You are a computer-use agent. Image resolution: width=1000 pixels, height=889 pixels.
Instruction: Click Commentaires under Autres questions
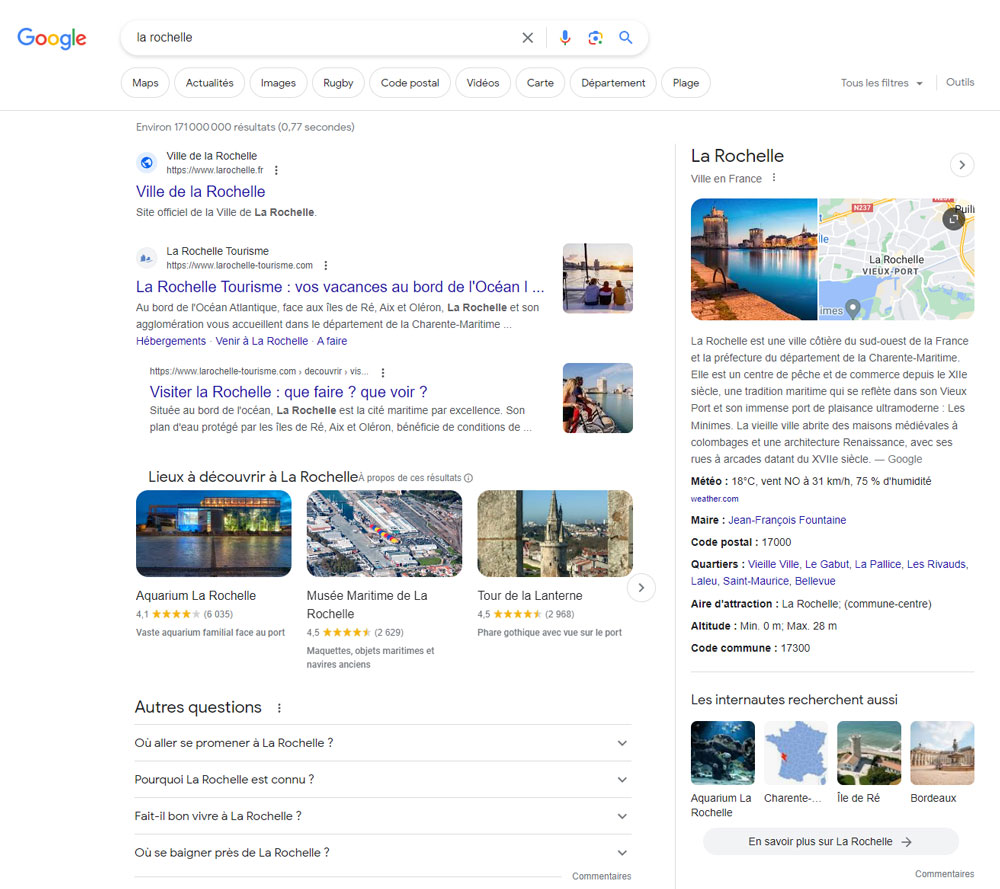coord(601,876)
